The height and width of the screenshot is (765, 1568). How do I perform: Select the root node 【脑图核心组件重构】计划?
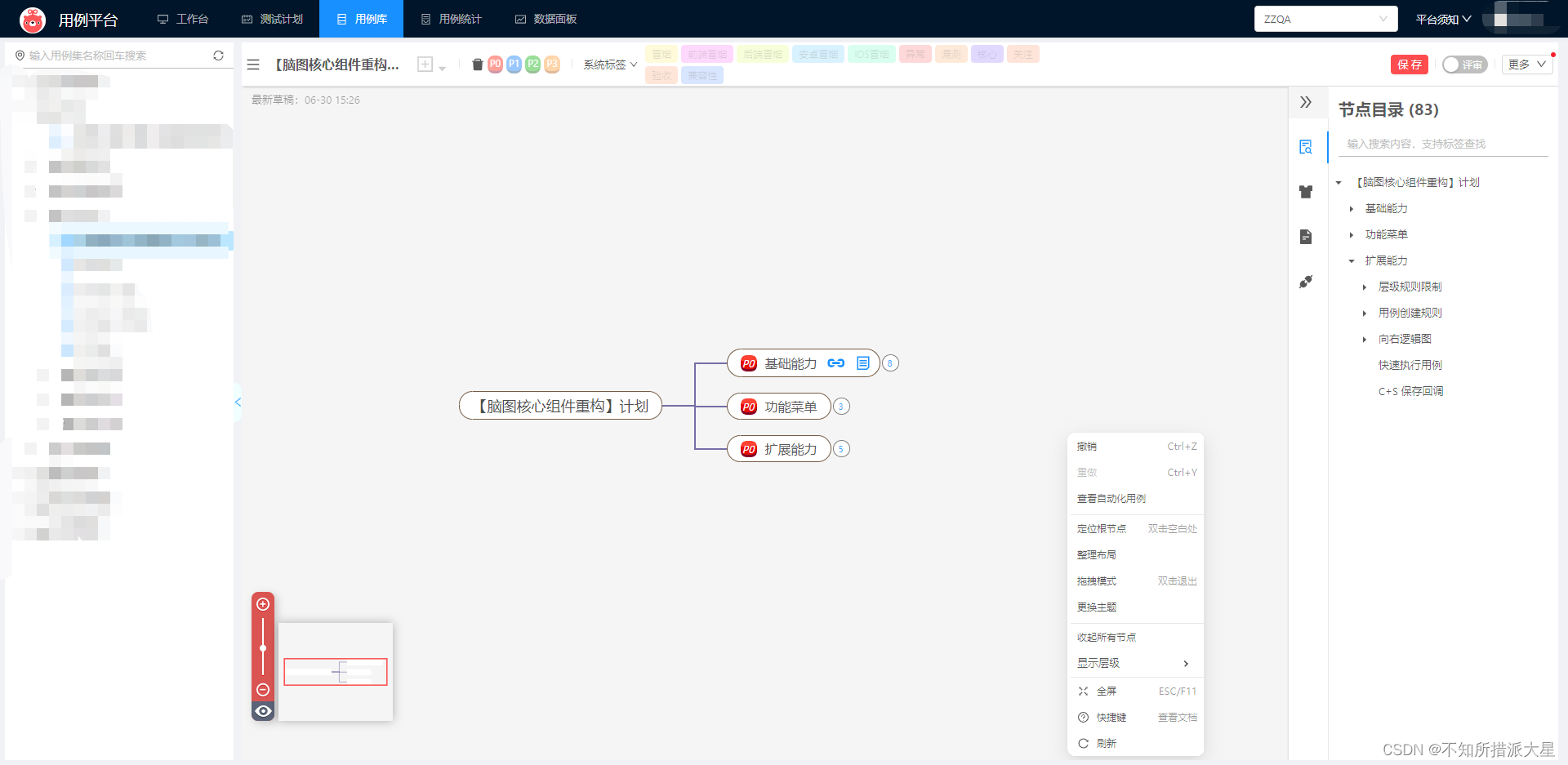[x=560, y=406]
